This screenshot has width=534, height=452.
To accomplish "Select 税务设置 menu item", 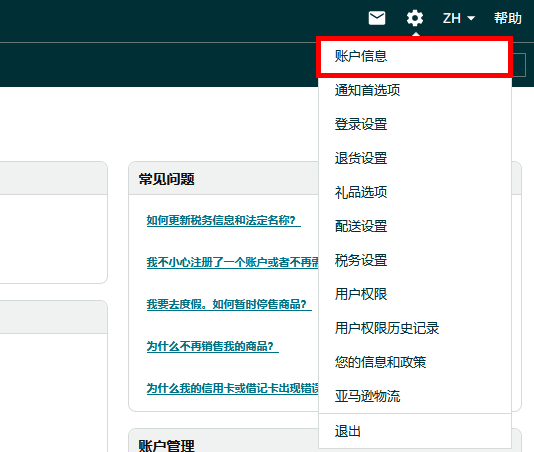I will click(415, 261).
